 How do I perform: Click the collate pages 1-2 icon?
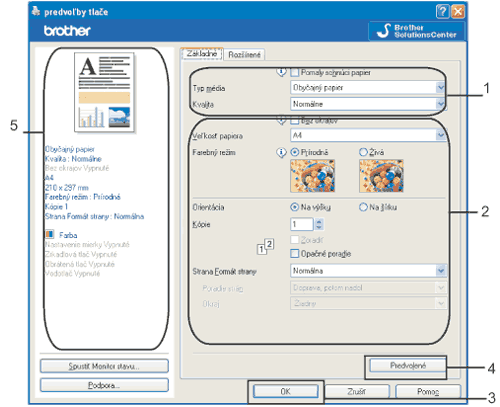click(x=266, y=246)
